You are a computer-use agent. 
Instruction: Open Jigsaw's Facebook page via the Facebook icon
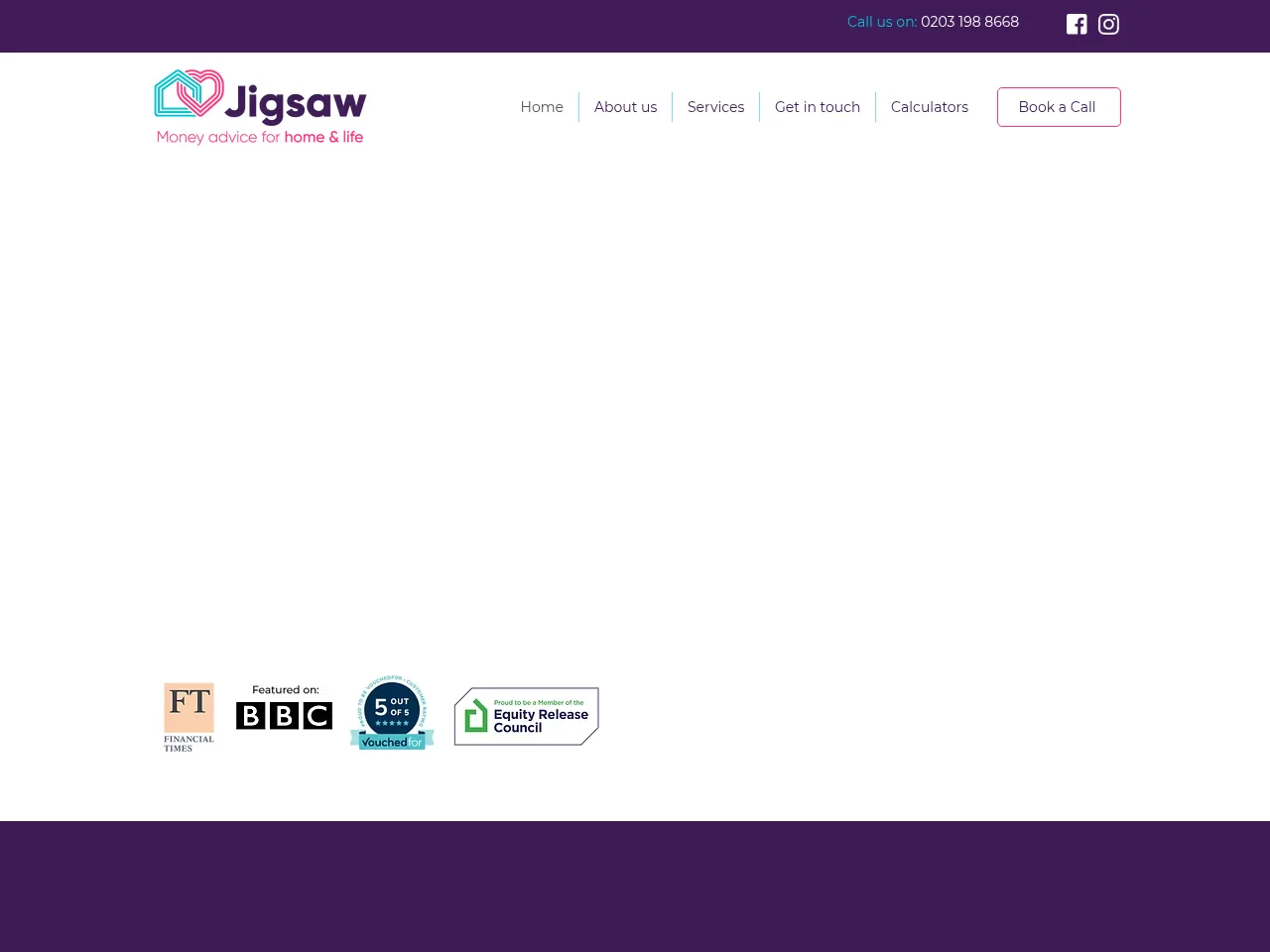click(x=1077, y=24)
